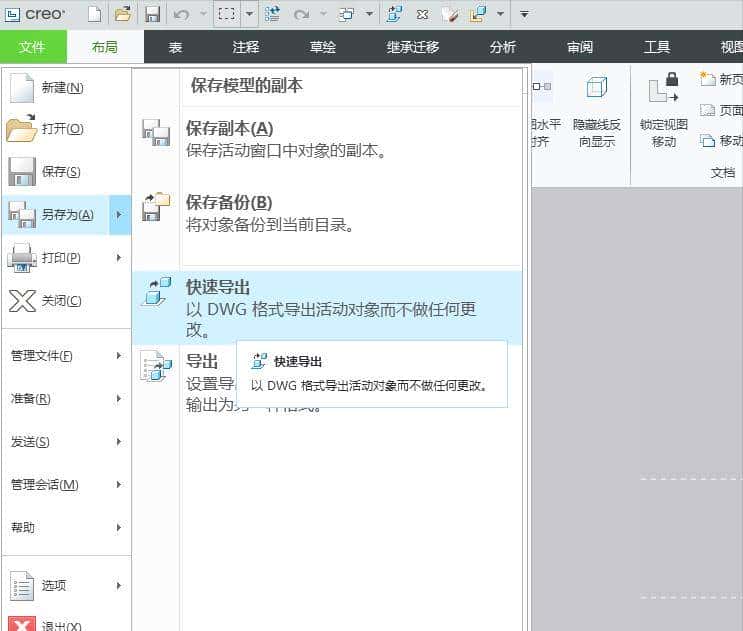The image size is (743, 631).
Task: Click the Open folder icon in quick access toolbar
Action: point(123,14)
